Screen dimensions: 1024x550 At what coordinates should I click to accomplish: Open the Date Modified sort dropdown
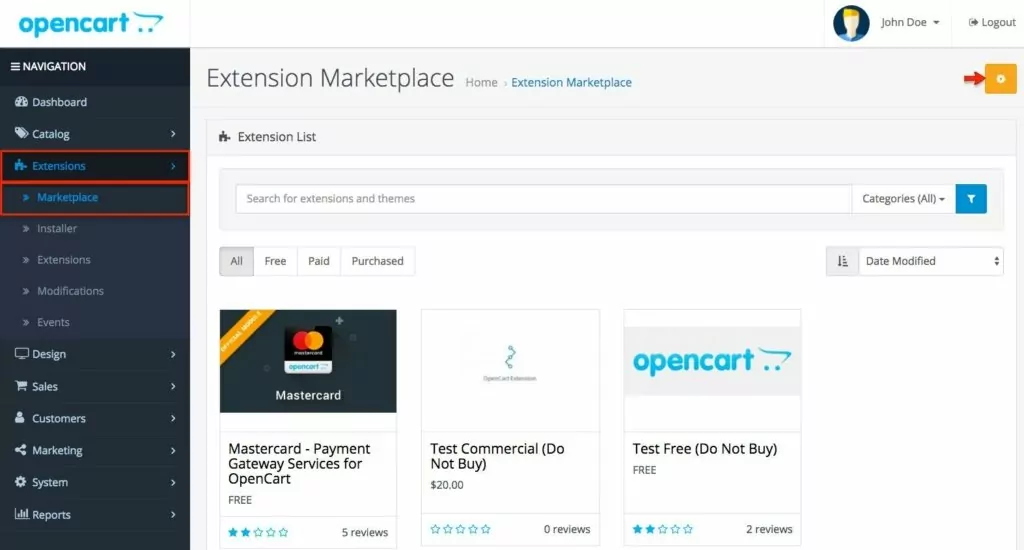click(931, 261)
